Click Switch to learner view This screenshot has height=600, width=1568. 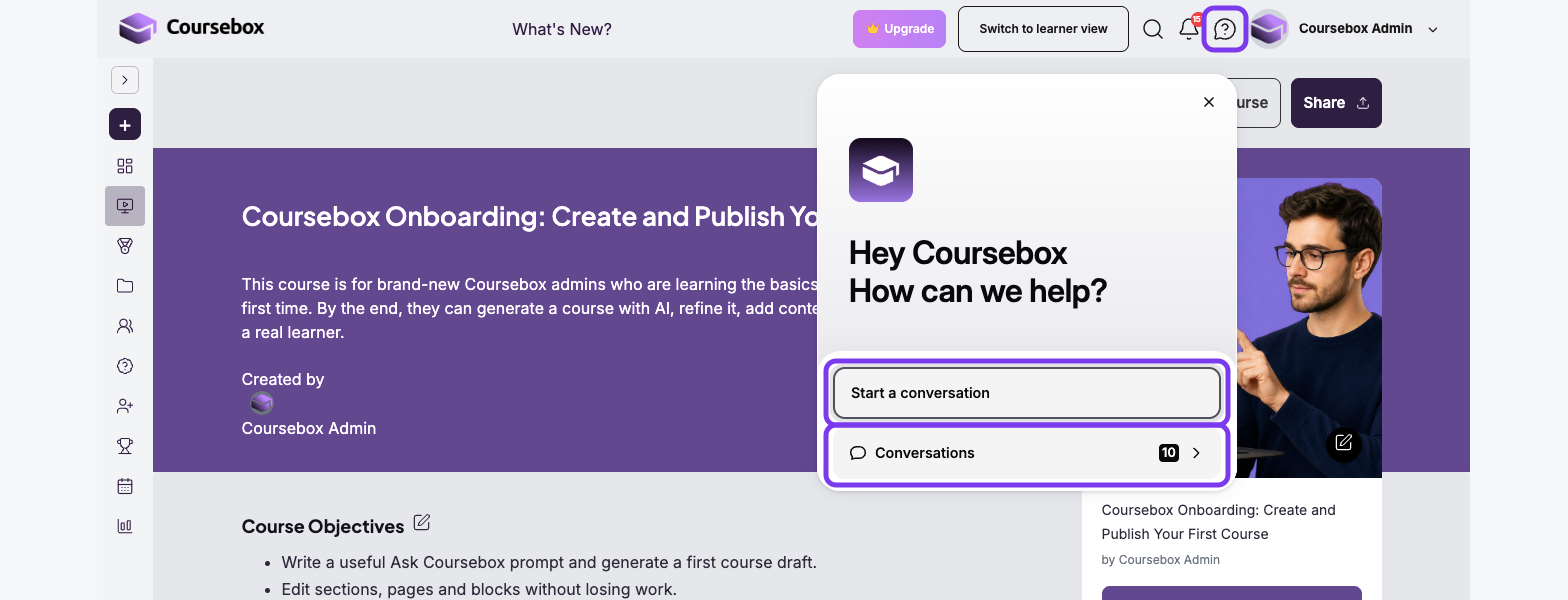point(1043,29)
